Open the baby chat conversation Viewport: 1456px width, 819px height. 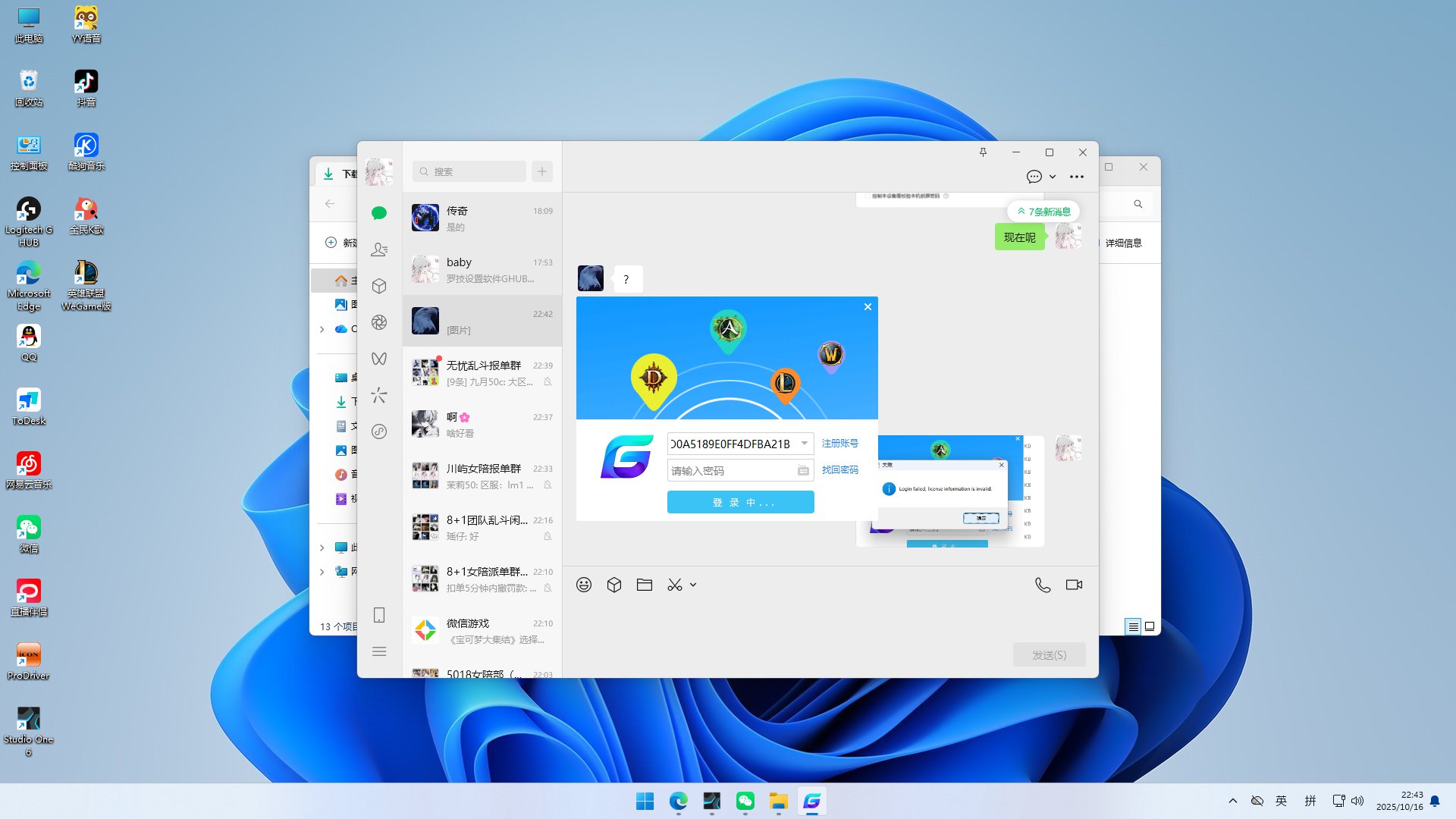point(482,270)
